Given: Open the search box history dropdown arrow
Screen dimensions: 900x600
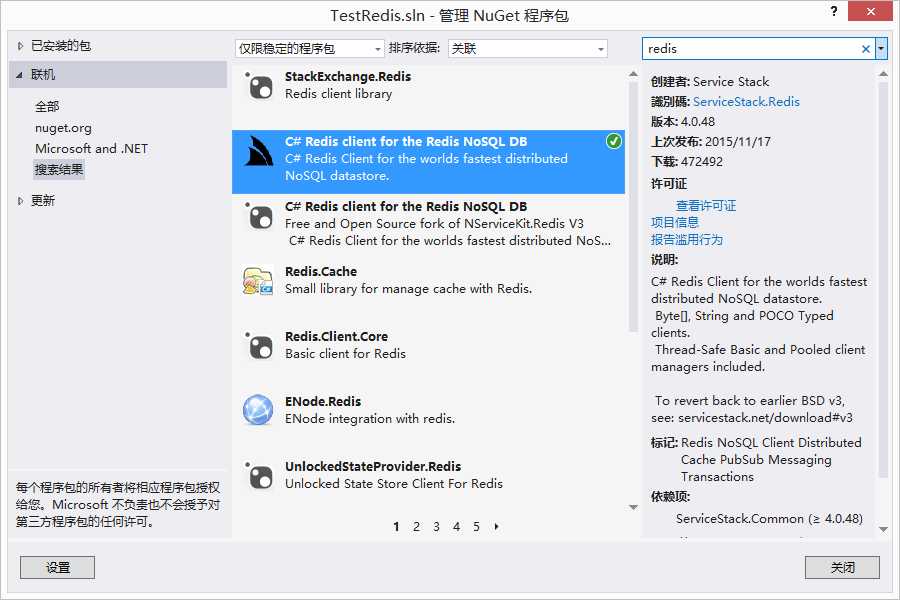Looking at the screenshot, I should [x=881, y=49].
